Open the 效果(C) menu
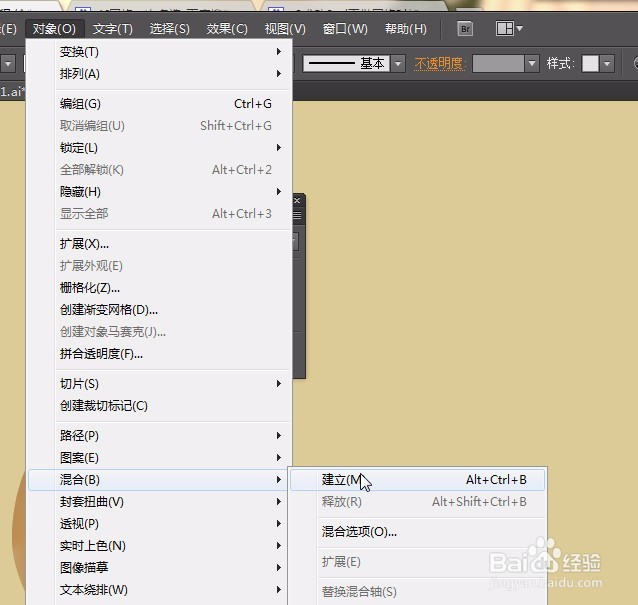638x605 pixels. point(227,29)
